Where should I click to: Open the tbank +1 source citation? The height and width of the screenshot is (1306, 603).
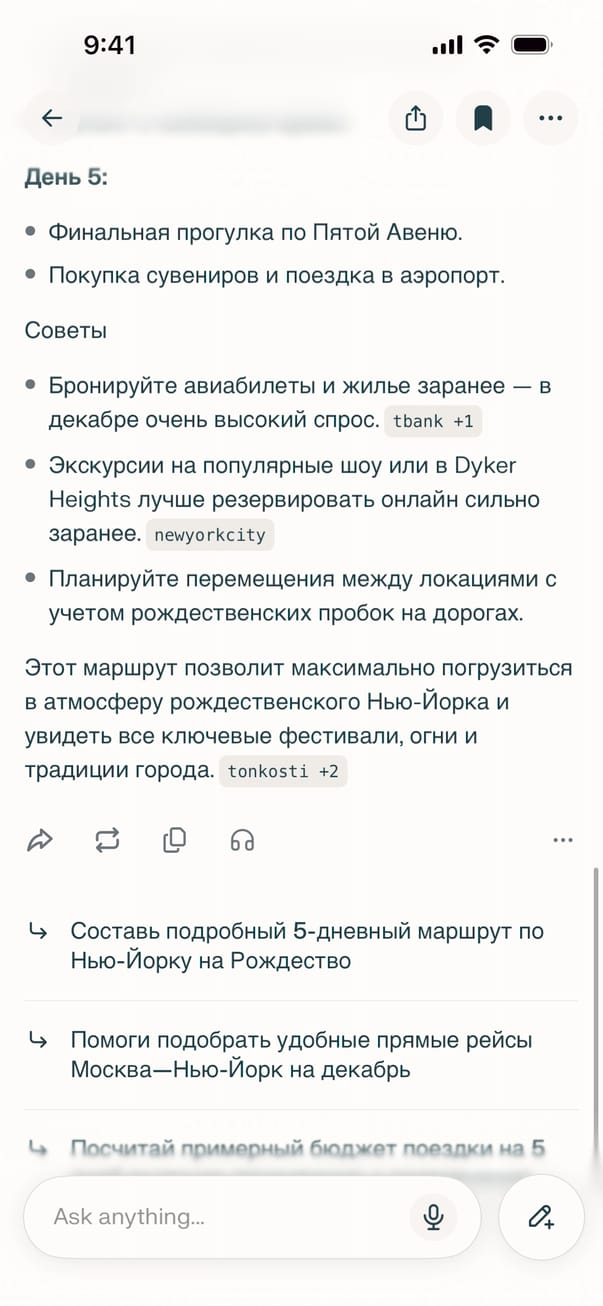(x=433, y=422)
